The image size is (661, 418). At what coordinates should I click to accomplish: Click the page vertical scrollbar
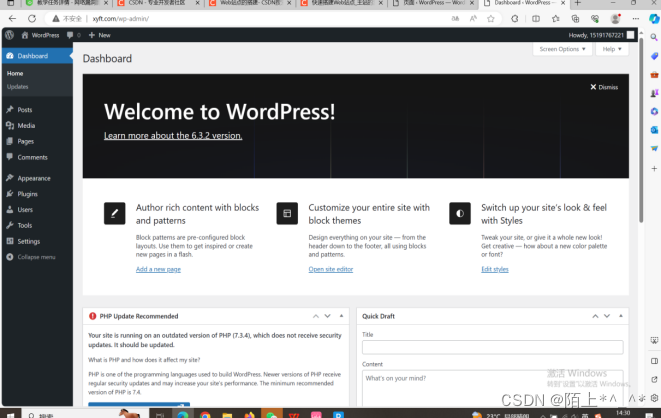641,131
